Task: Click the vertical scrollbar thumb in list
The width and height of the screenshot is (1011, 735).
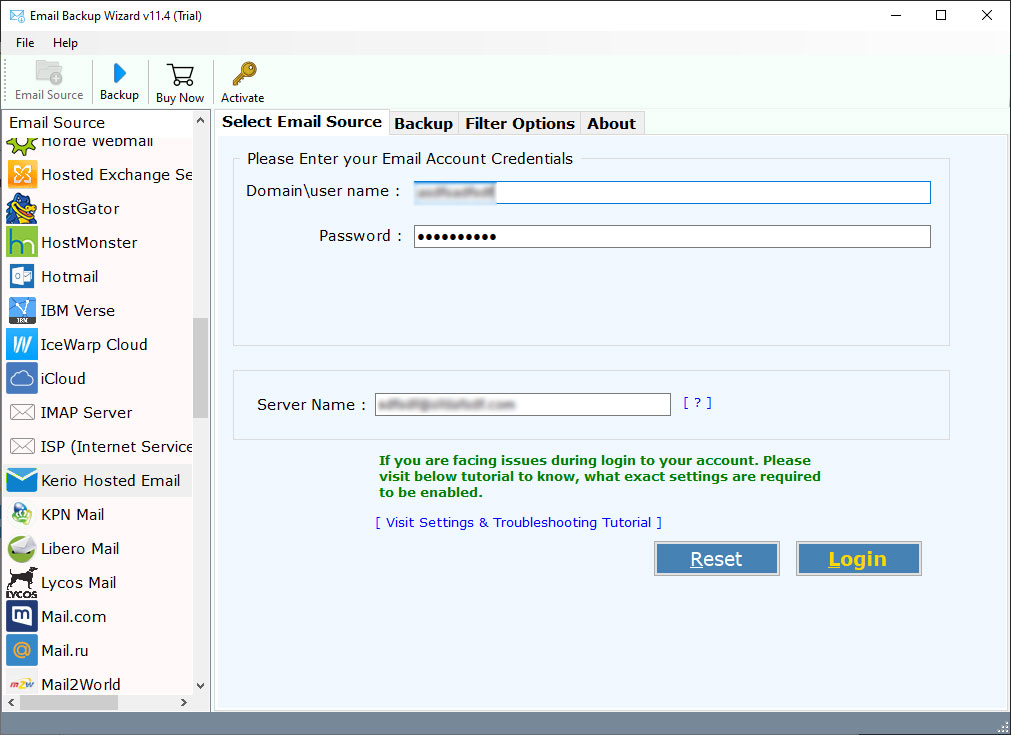Action: click(x=201, y=368)
